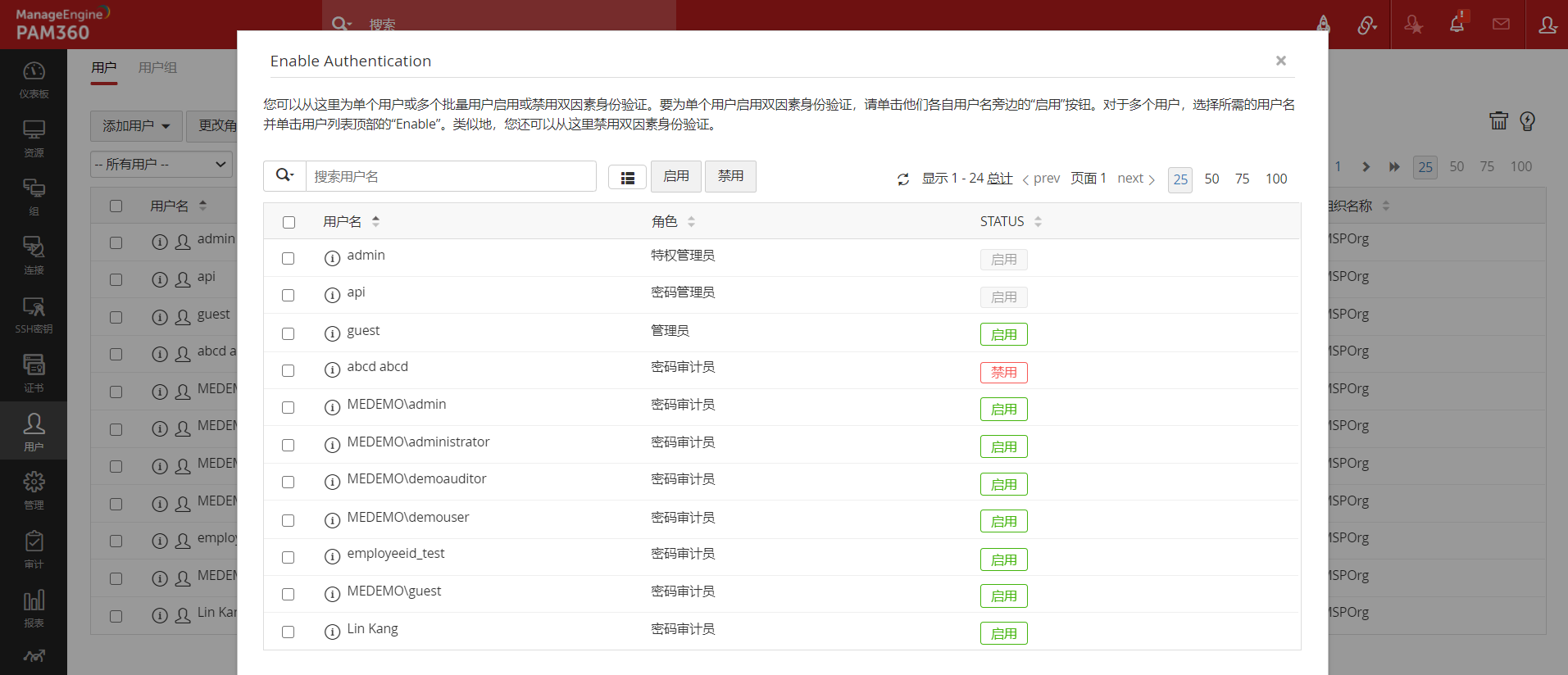Show 25 rows per page in dialog

1180,179
